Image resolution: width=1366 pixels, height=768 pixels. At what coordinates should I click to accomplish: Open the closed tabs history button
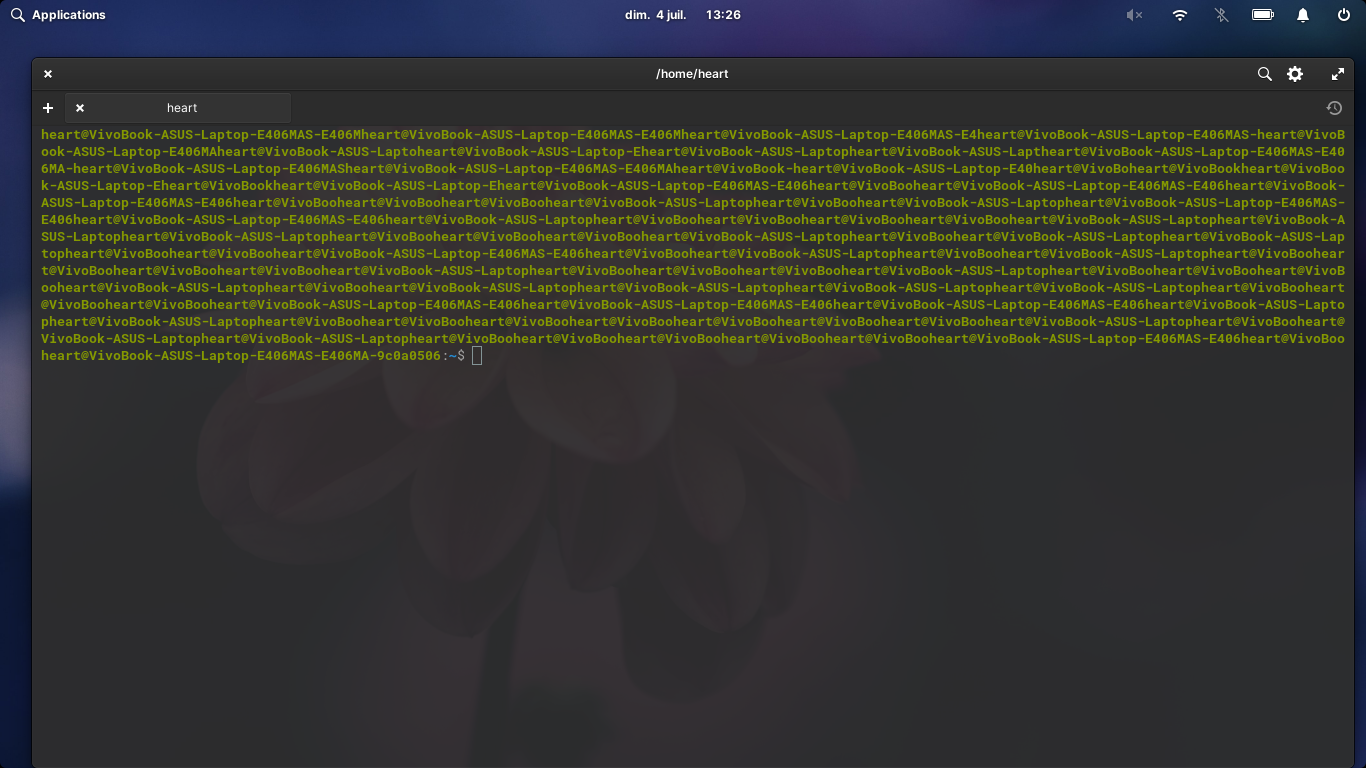[1334, 108]
